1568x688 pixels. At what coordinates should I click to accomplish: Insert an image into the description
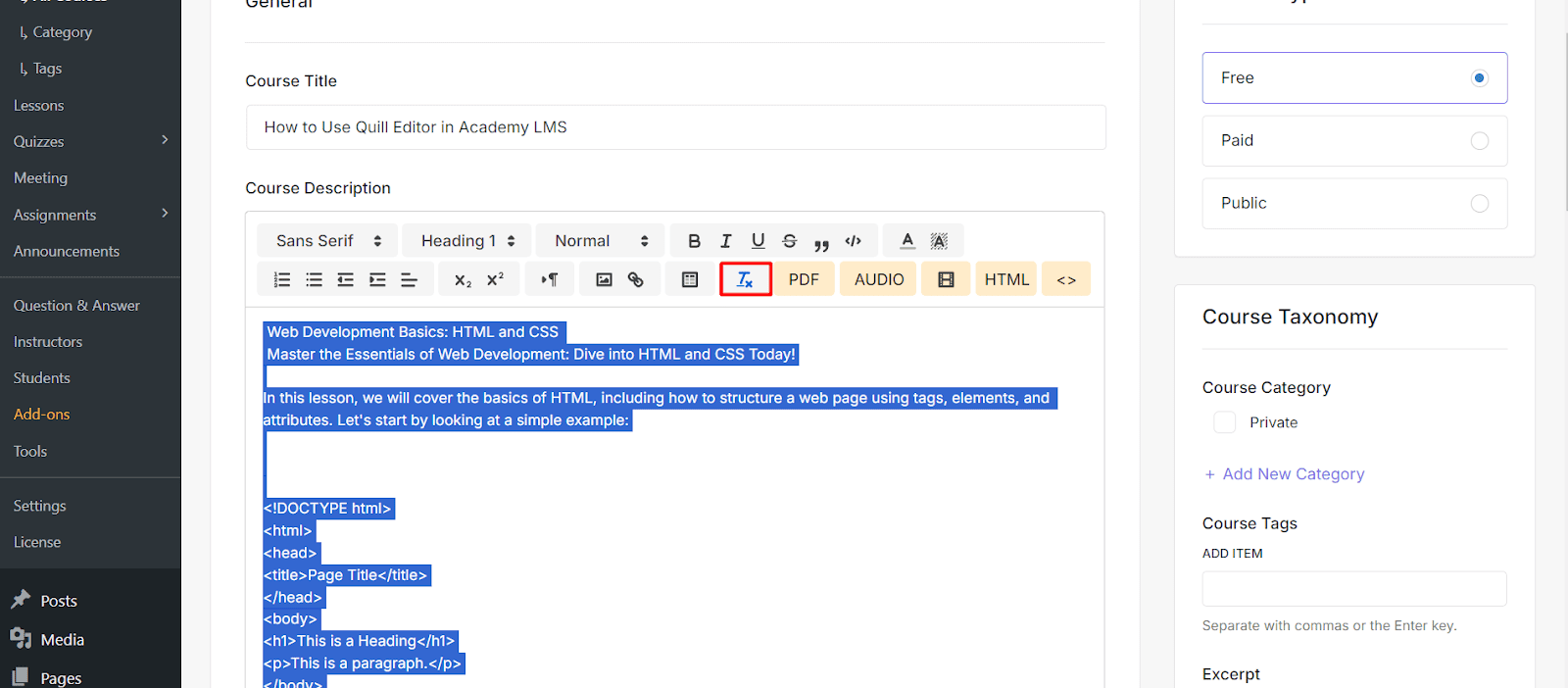[604, 280]
